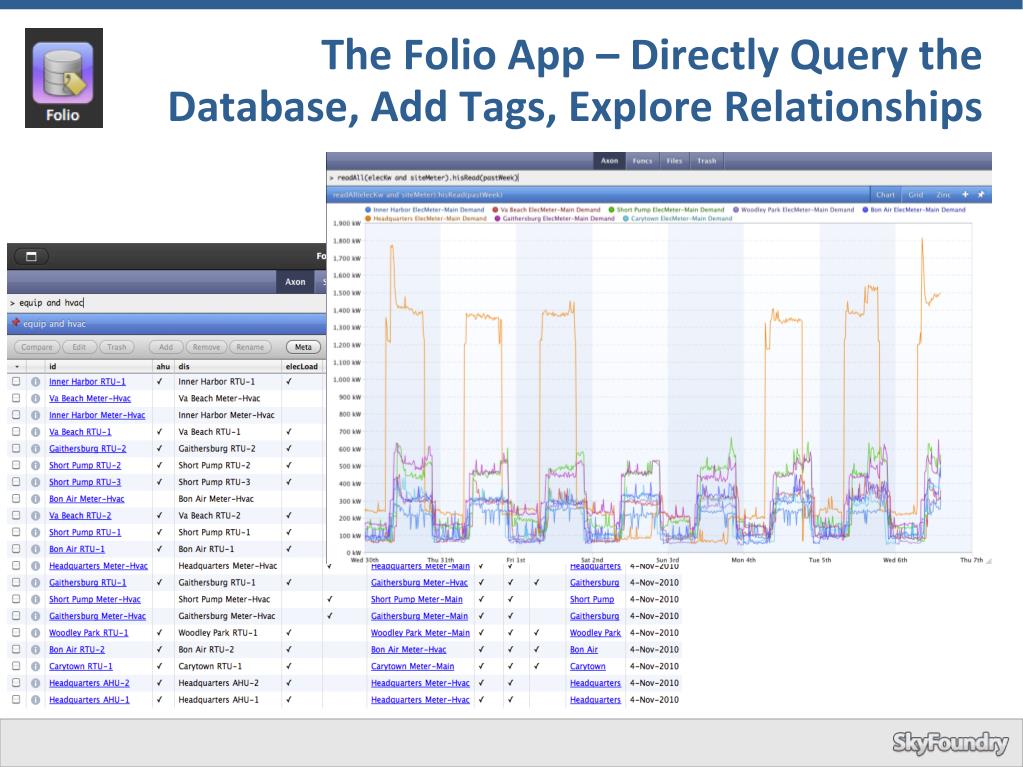The width and height of the screenshot is (1023, 767).
Task: Open the Carytown site link
Action: point(587,667)
